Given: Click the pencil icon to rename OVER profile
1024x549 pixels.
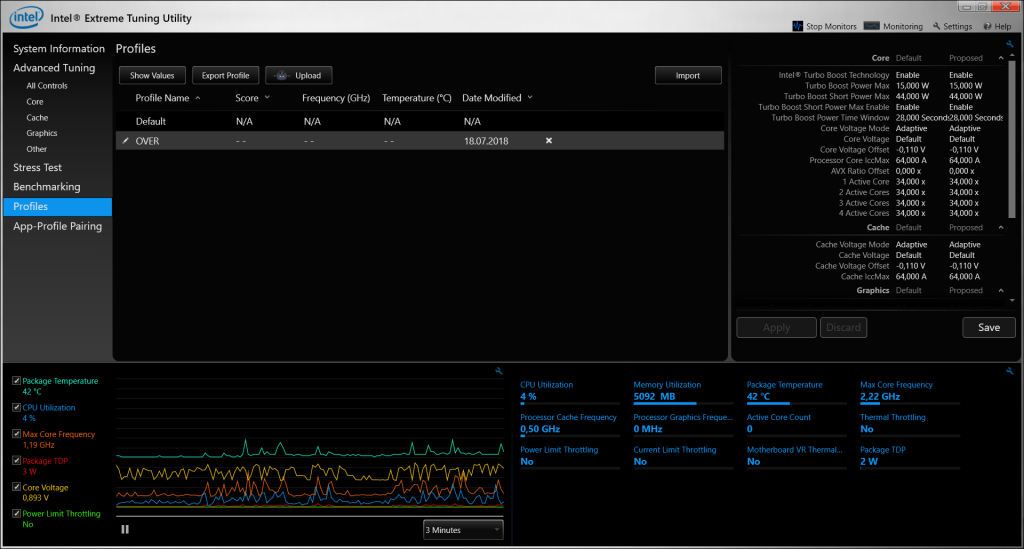Looking at the screenshot, I should tap(125, 141).
